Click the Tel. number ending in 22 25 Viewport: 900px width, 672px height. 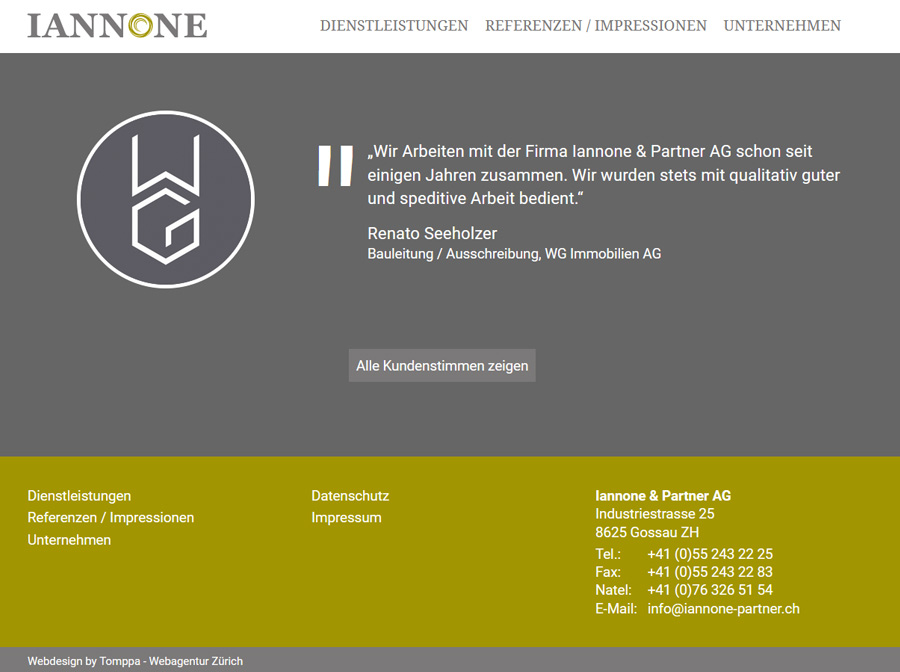coord(709,554)
